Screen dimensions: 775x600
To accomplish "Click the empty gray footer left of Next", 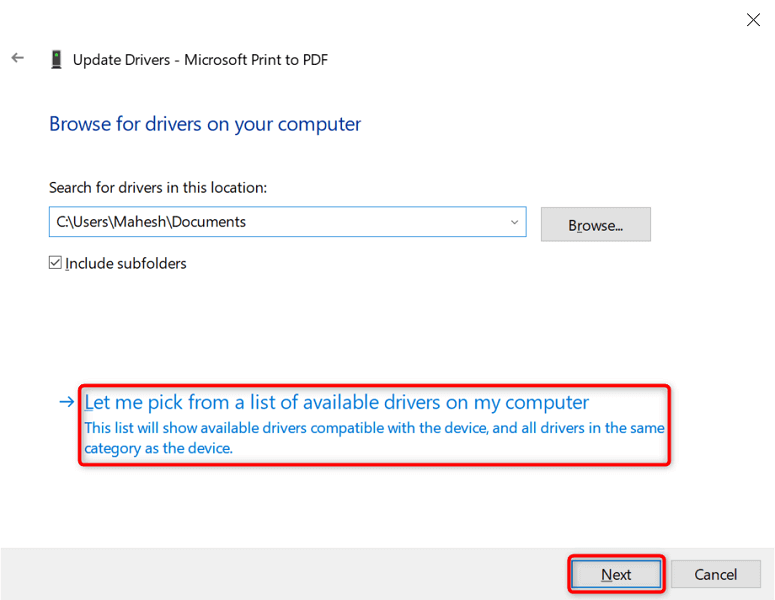I will pyautogui.click(x=280, y=574).
